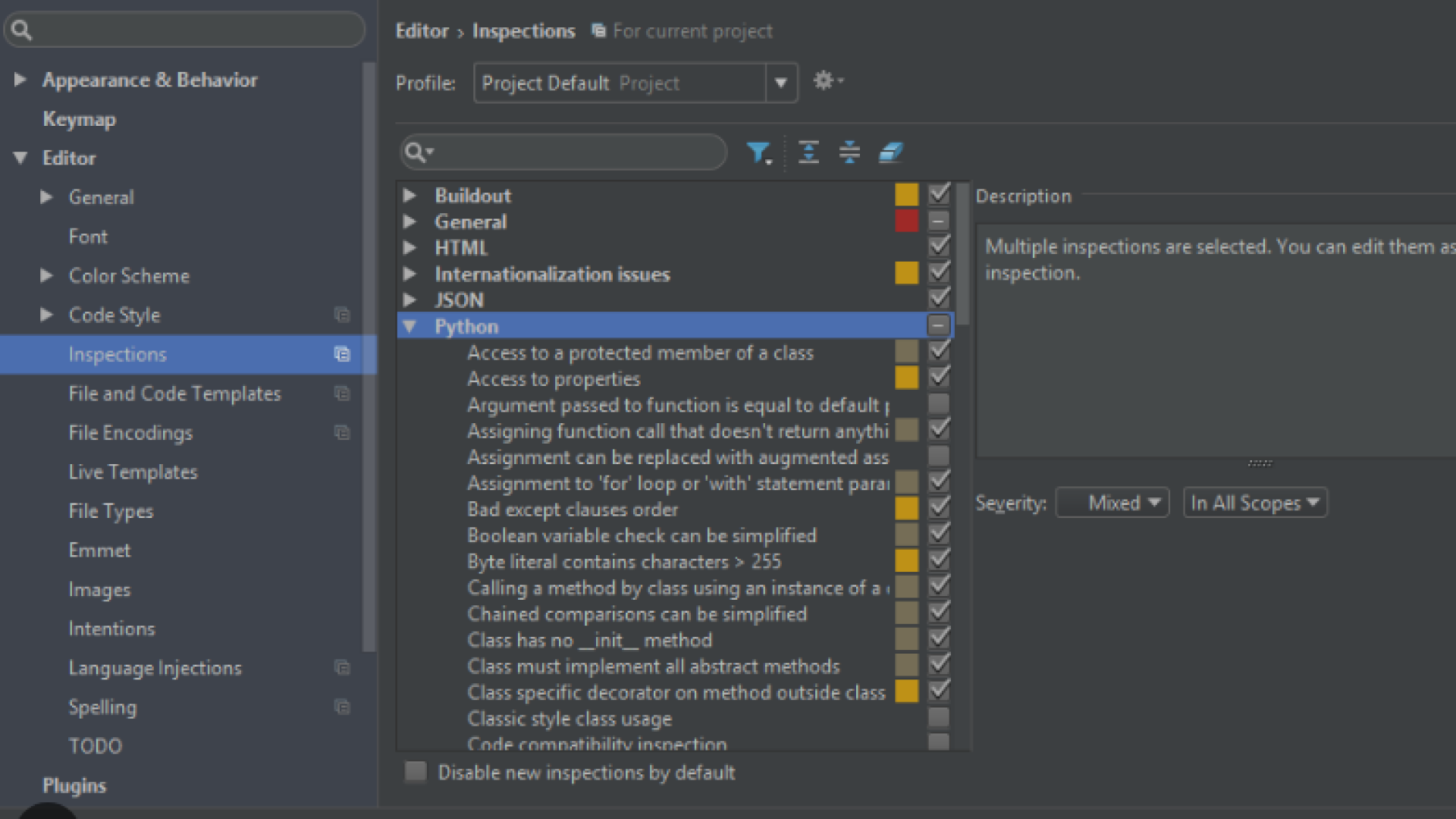Open the In All Scopes dropdown
Viewport: 1456px width, 819px height.
1254,503
